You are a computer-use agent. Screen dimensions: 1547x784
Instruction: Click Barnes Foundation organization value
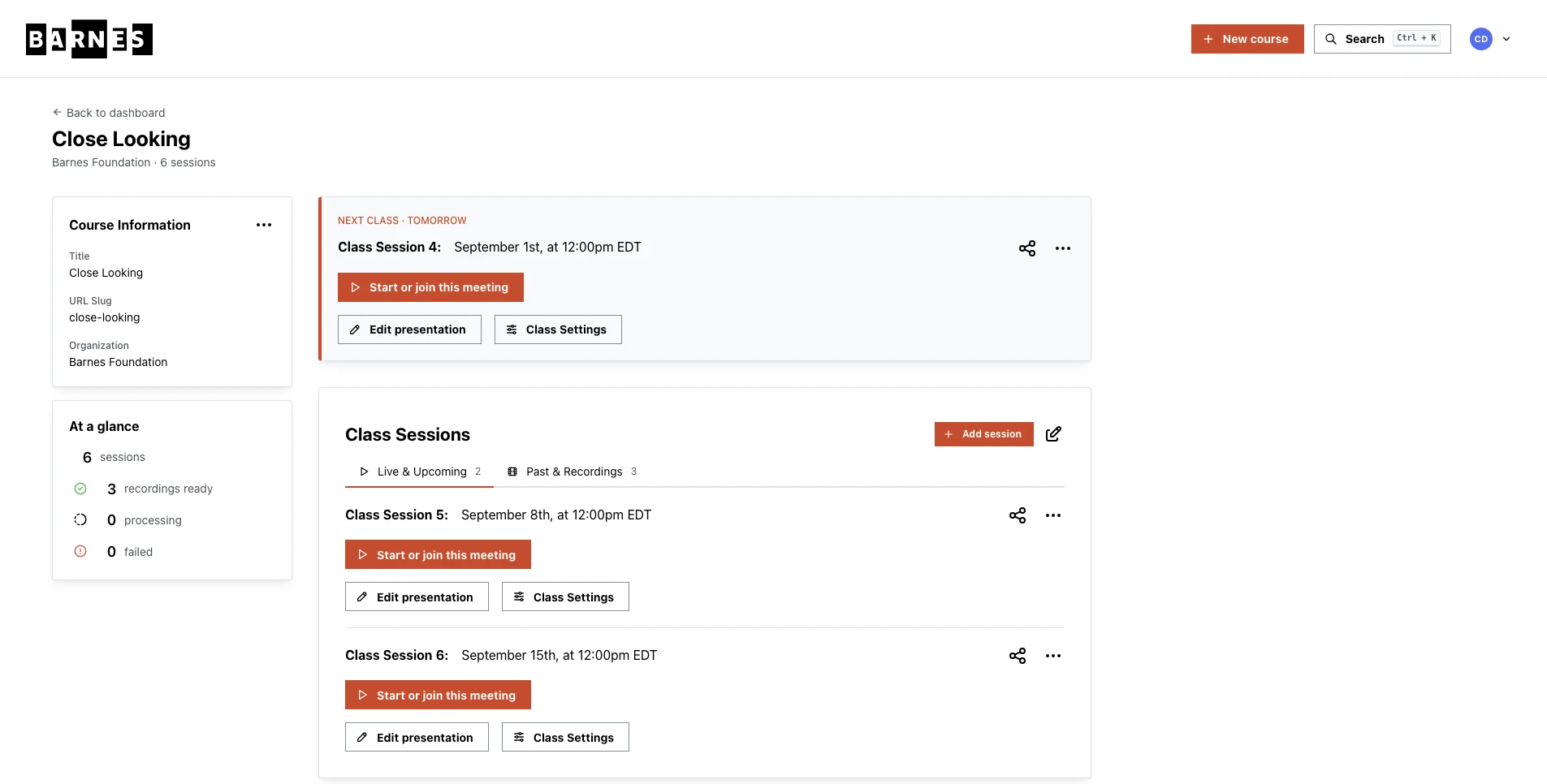pos(119,362)
